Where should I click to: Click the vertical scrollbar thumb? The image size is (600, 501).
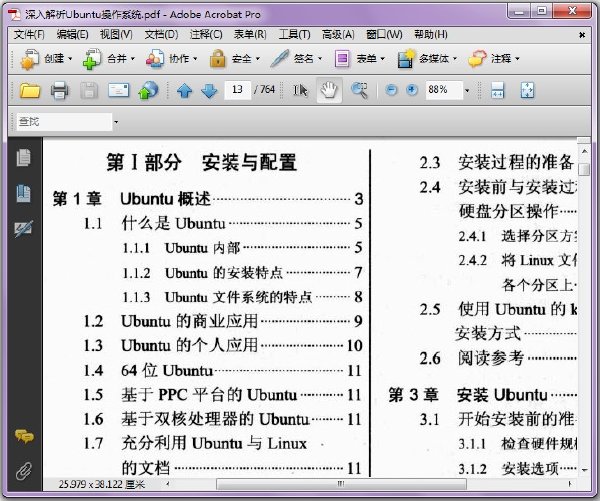coord(584,169)
